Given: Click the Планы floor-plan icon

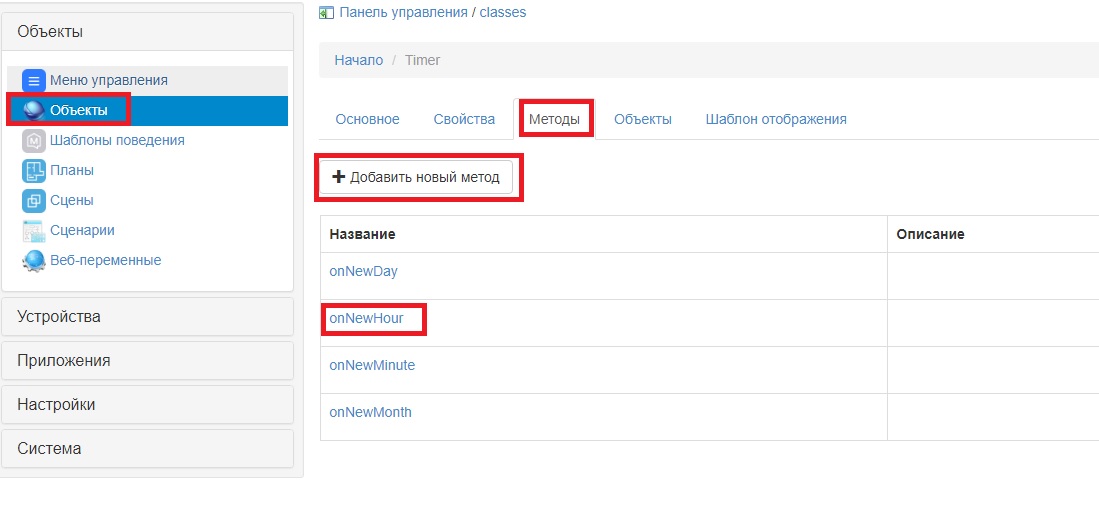Looking at the screenshot, I should coord(34,170).
